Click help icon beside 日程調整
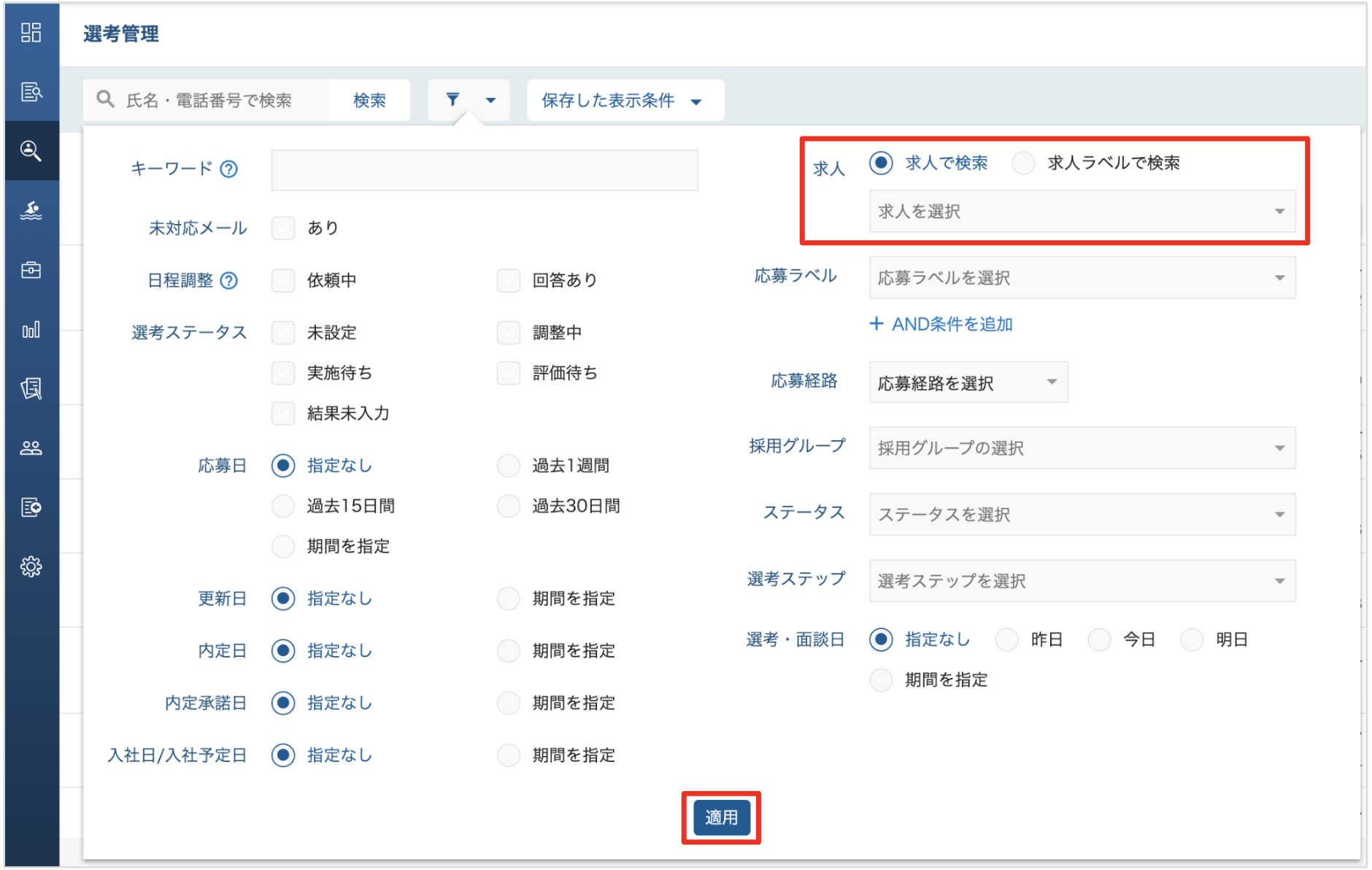Viewport: 1372px width, 870px height. tap(229, 280)
